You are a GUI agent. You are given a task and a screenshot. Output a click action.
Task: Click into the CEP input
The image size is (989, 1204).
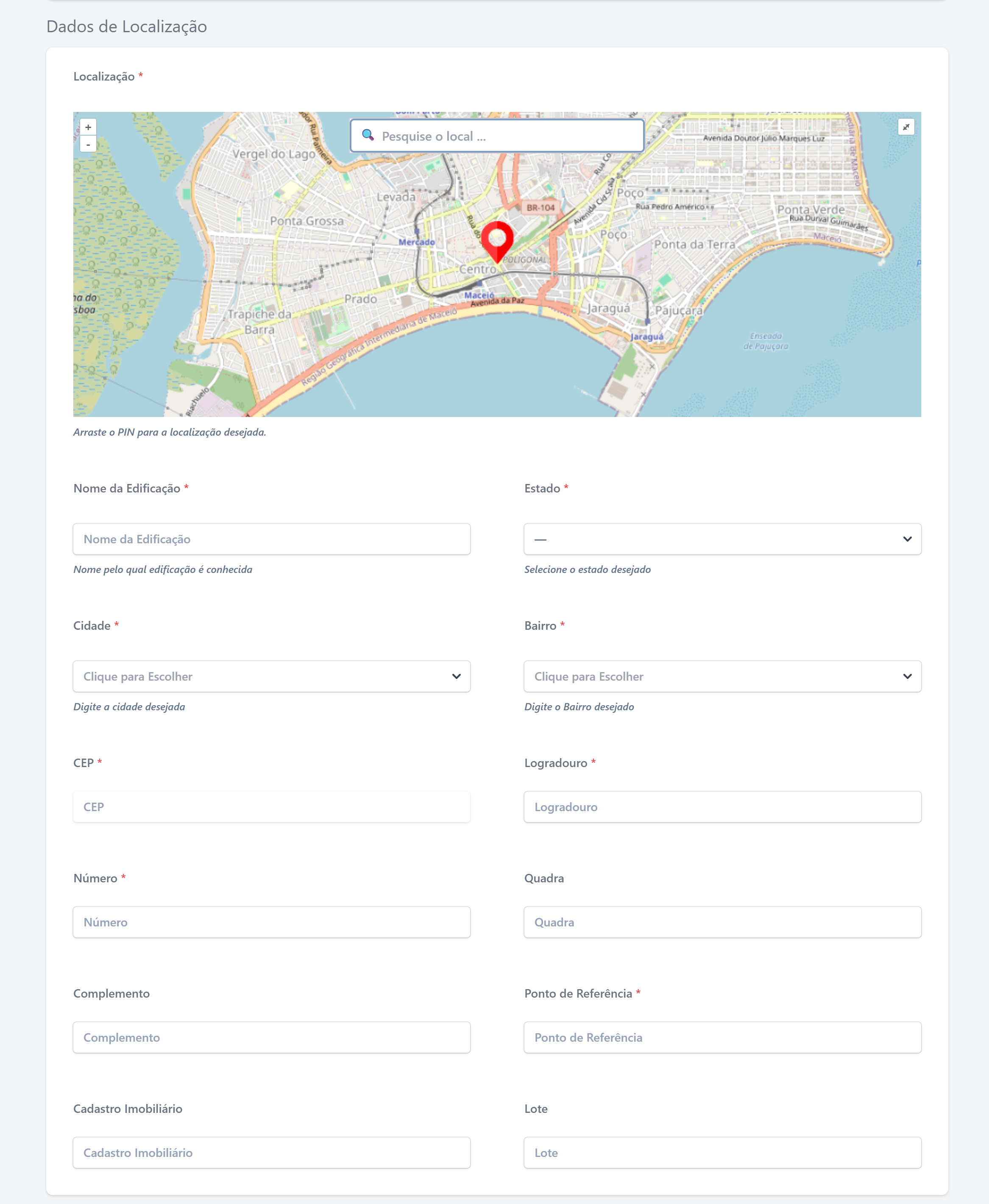pos(271,806)
